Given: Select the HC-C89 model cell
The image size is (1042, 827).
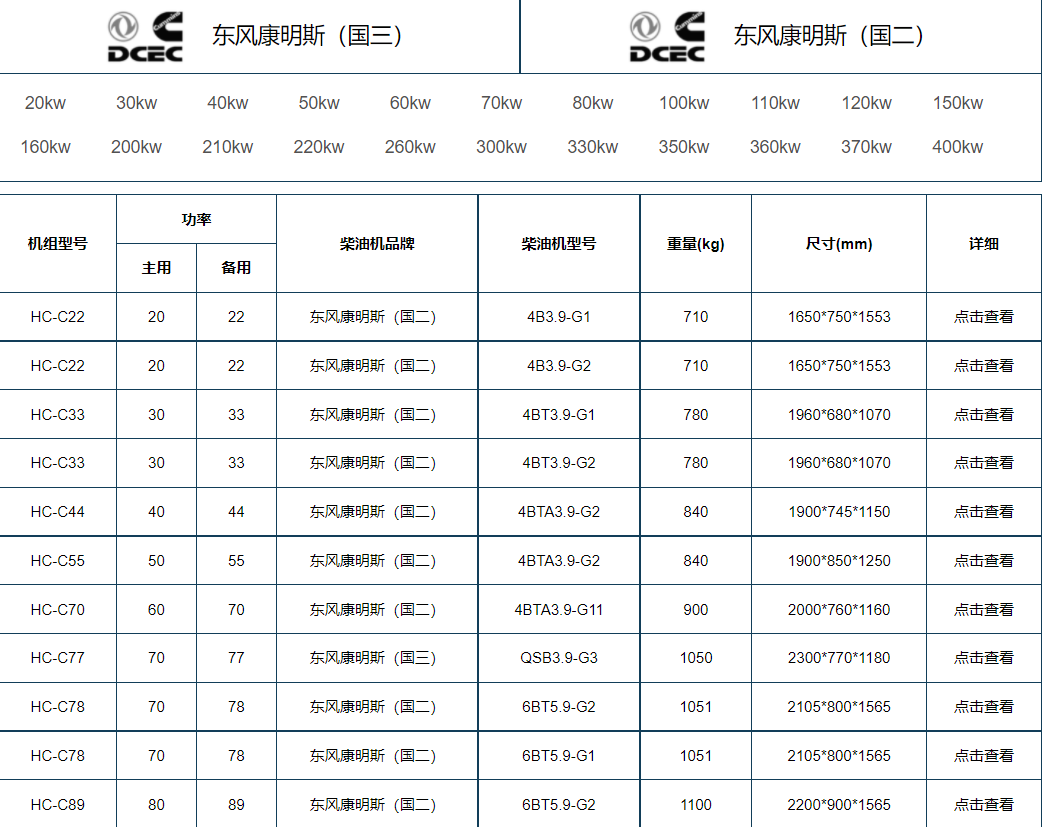Looking at the screenshot, I should tap(58, 805).
